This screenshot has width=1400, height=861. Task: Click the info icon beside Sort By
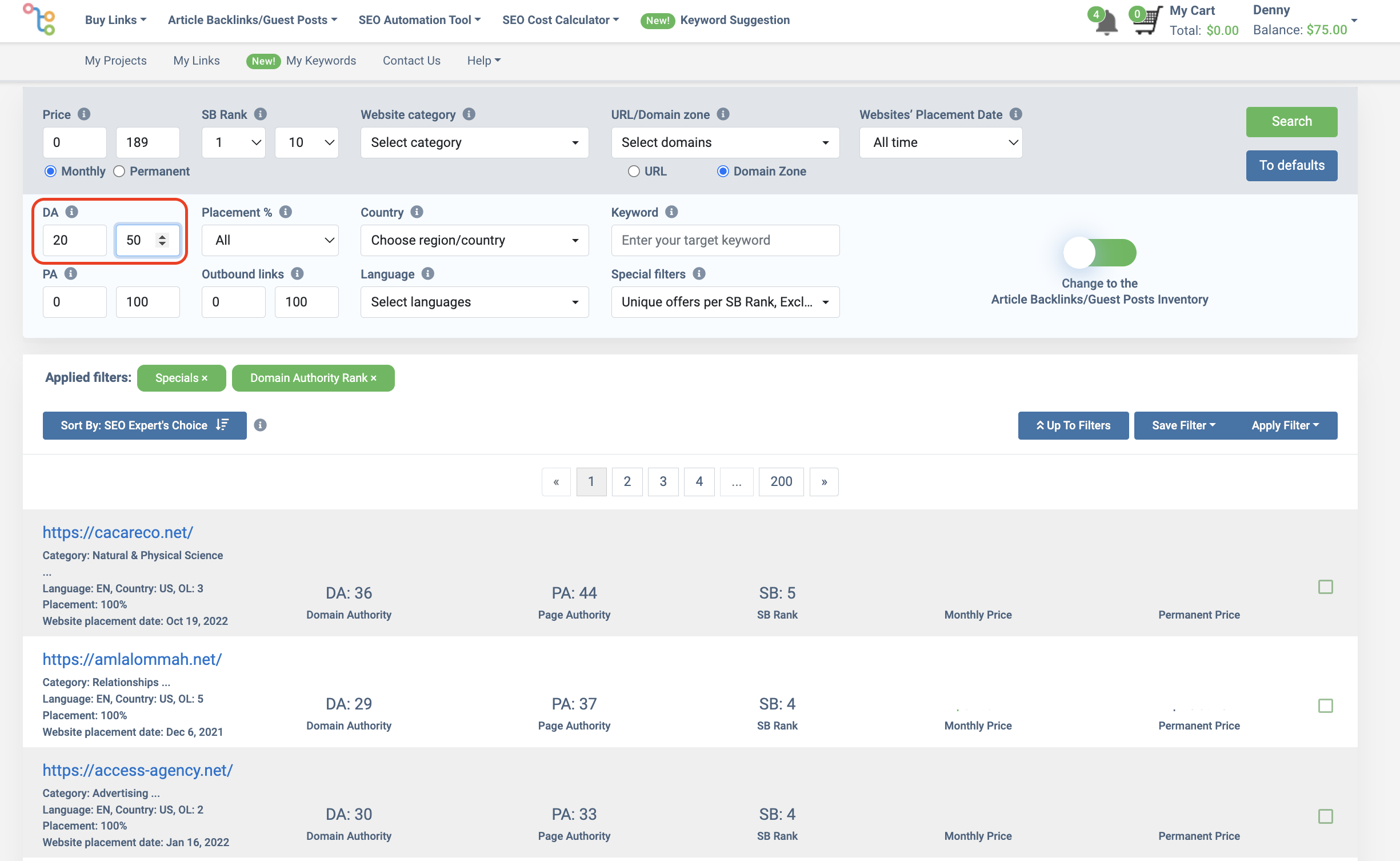pos(260,425)
